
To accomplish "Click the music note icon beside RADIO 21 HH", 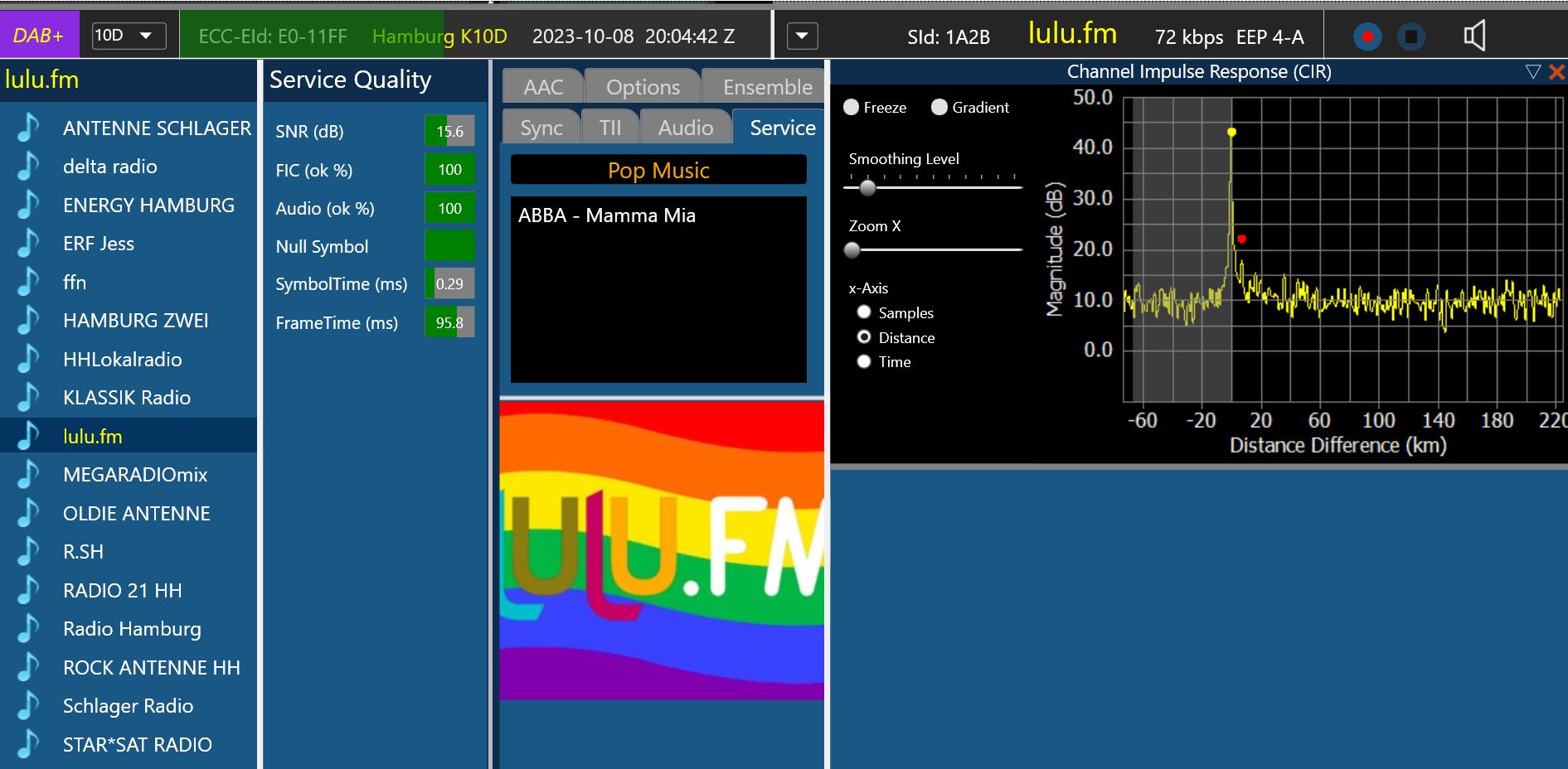I will pos(28,590).
